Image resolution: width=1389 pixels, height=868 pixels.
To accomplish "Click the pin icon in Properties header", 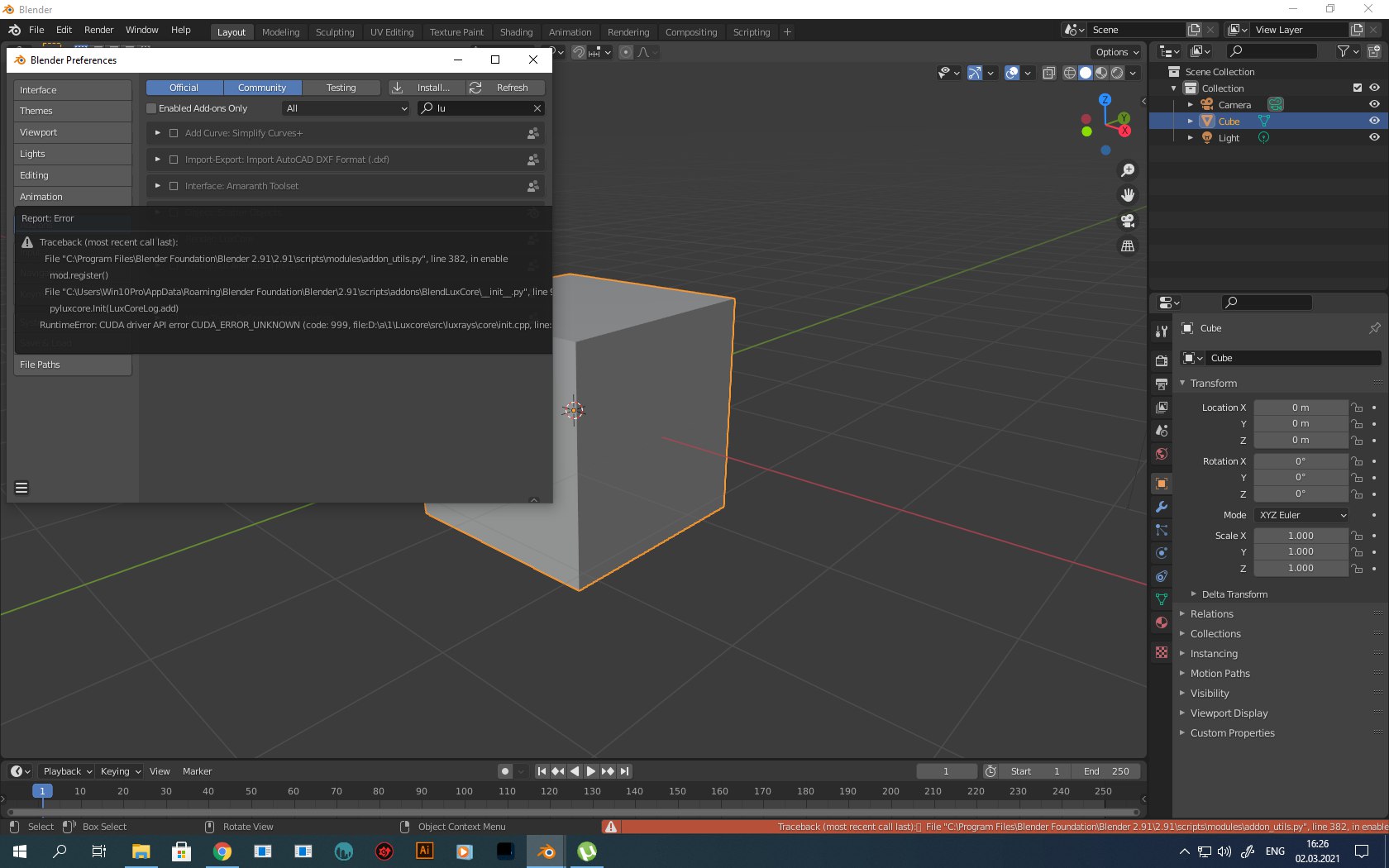I will pos(1375,328).
